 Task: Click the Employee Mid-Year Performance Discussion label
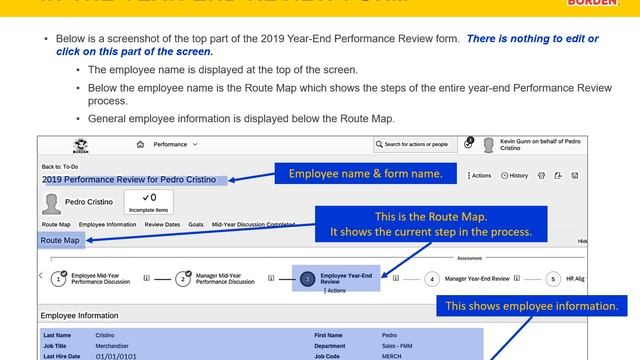[100, 279]
